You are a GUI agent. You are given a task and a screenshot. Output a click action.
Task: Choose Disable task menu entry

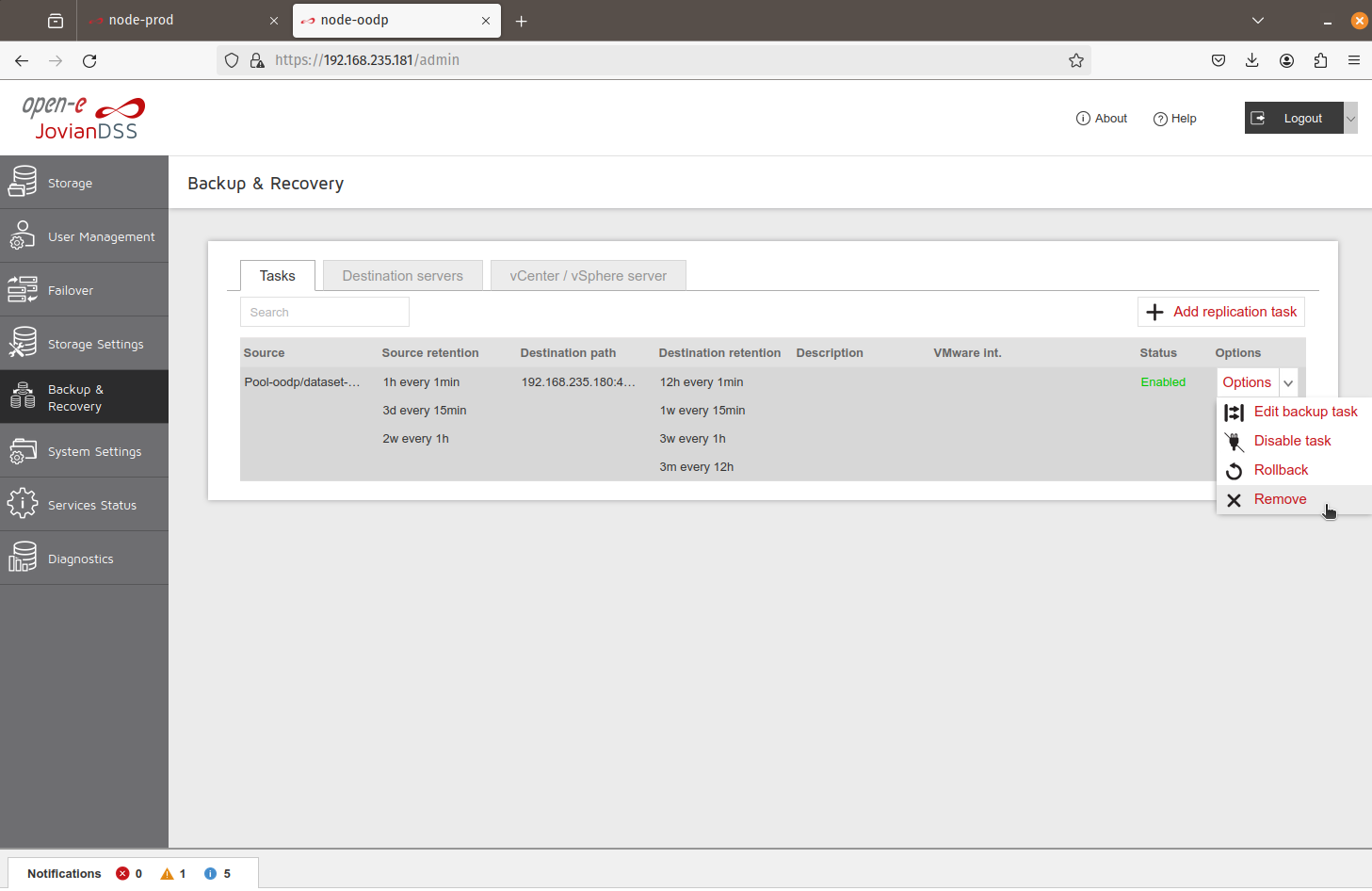click(x=1294, y=441)
